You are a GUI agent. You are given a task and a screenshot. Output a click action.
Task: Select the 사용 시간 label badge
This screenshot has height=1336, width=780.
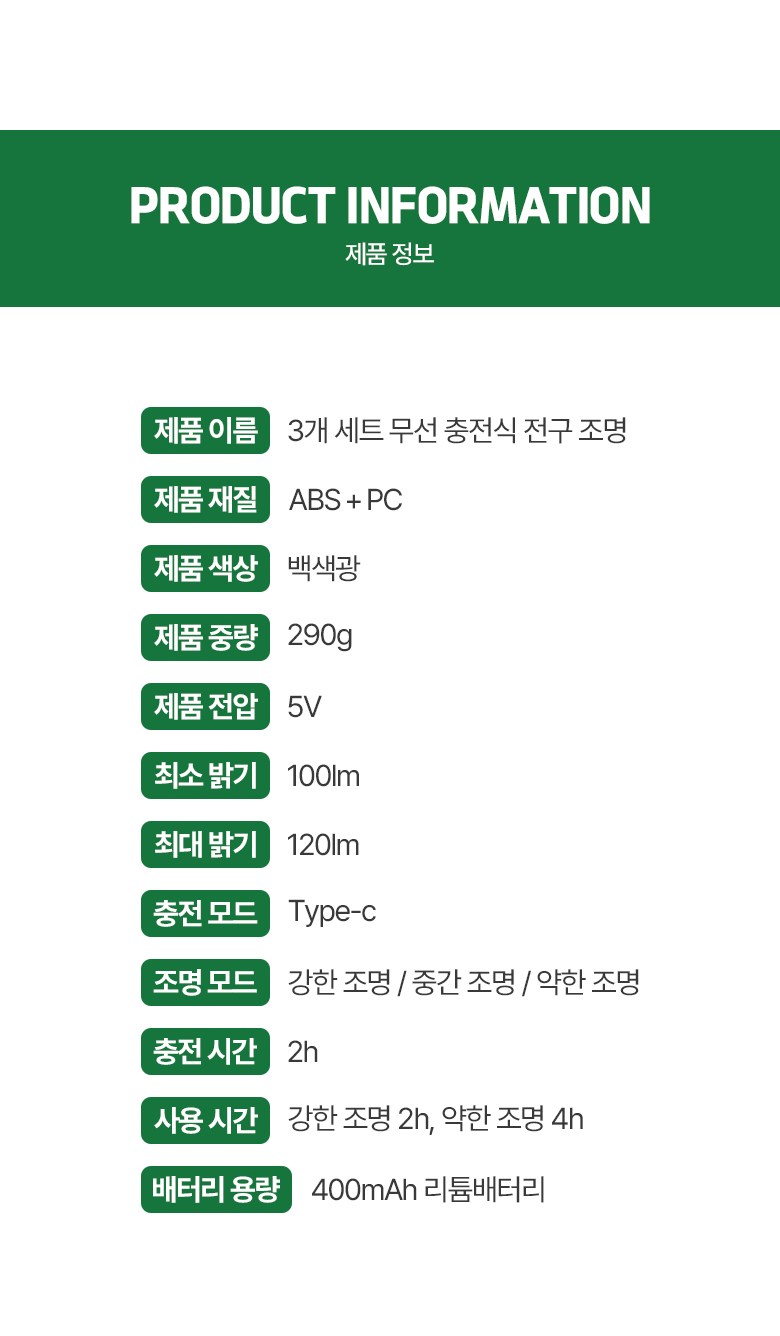205,1121
